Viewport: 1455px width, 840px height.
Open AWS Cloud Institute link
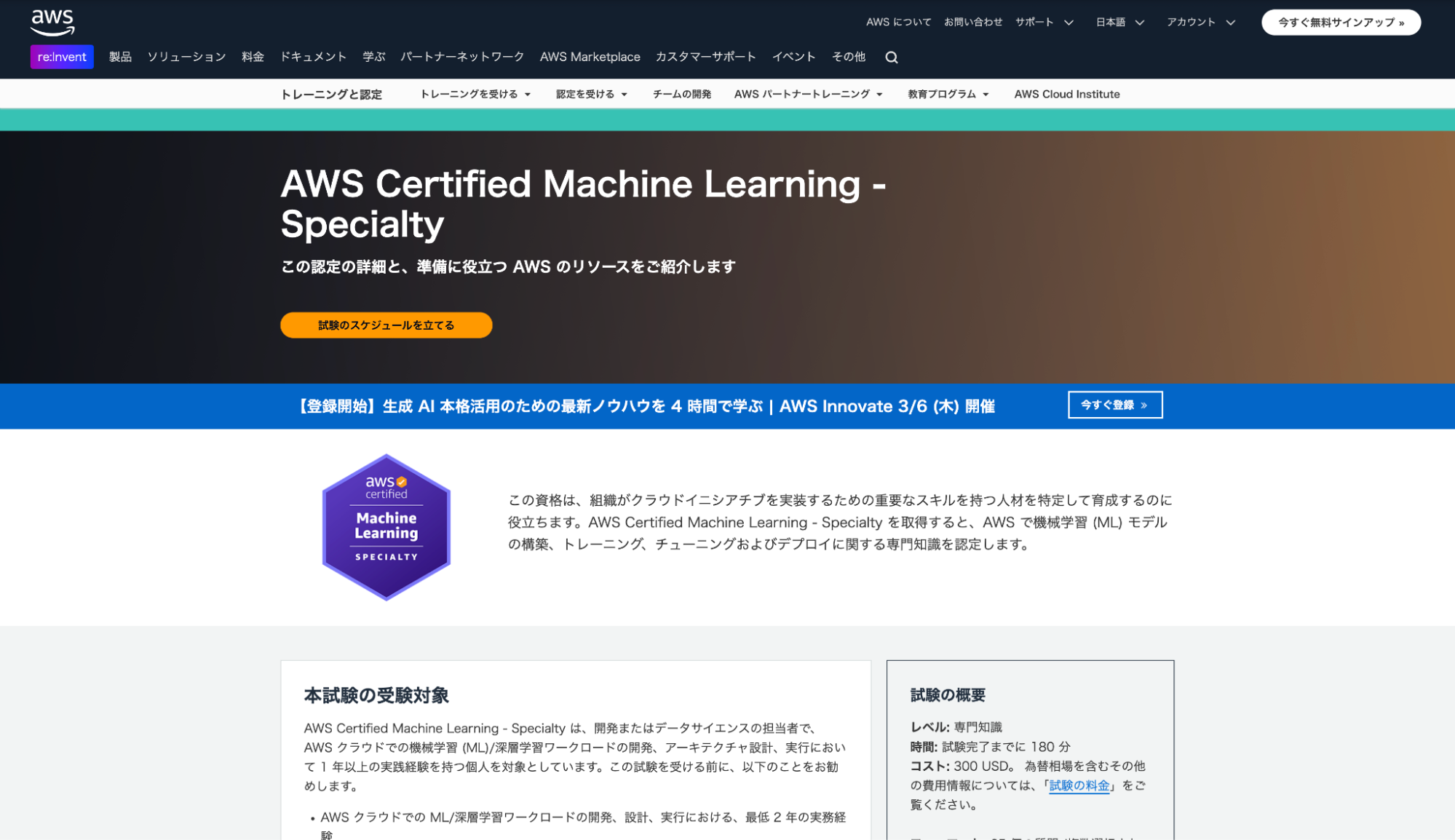click(1066, 95)
